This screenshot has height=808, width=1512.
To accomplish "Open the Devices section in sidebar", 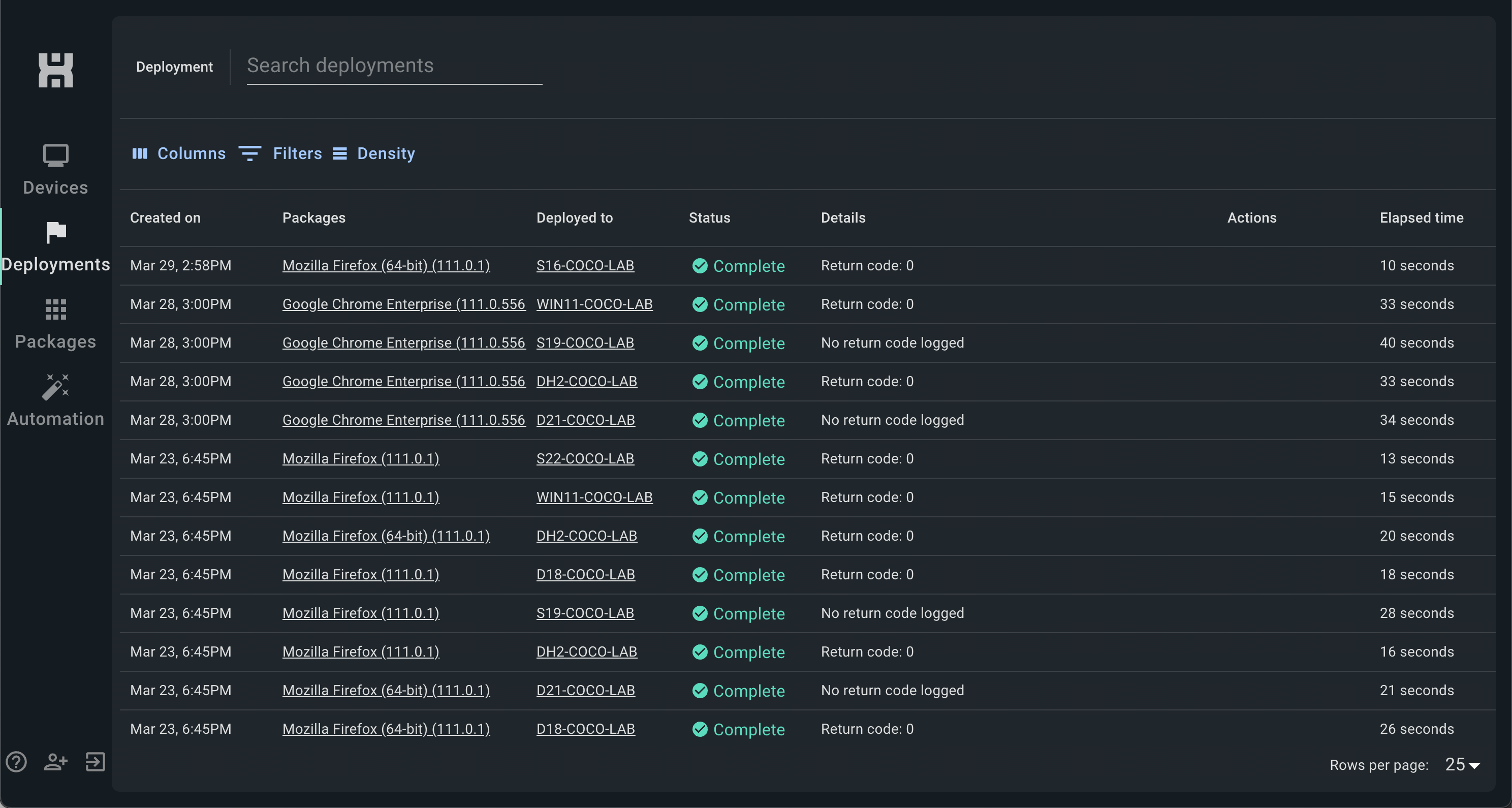I will click(56, 169).
